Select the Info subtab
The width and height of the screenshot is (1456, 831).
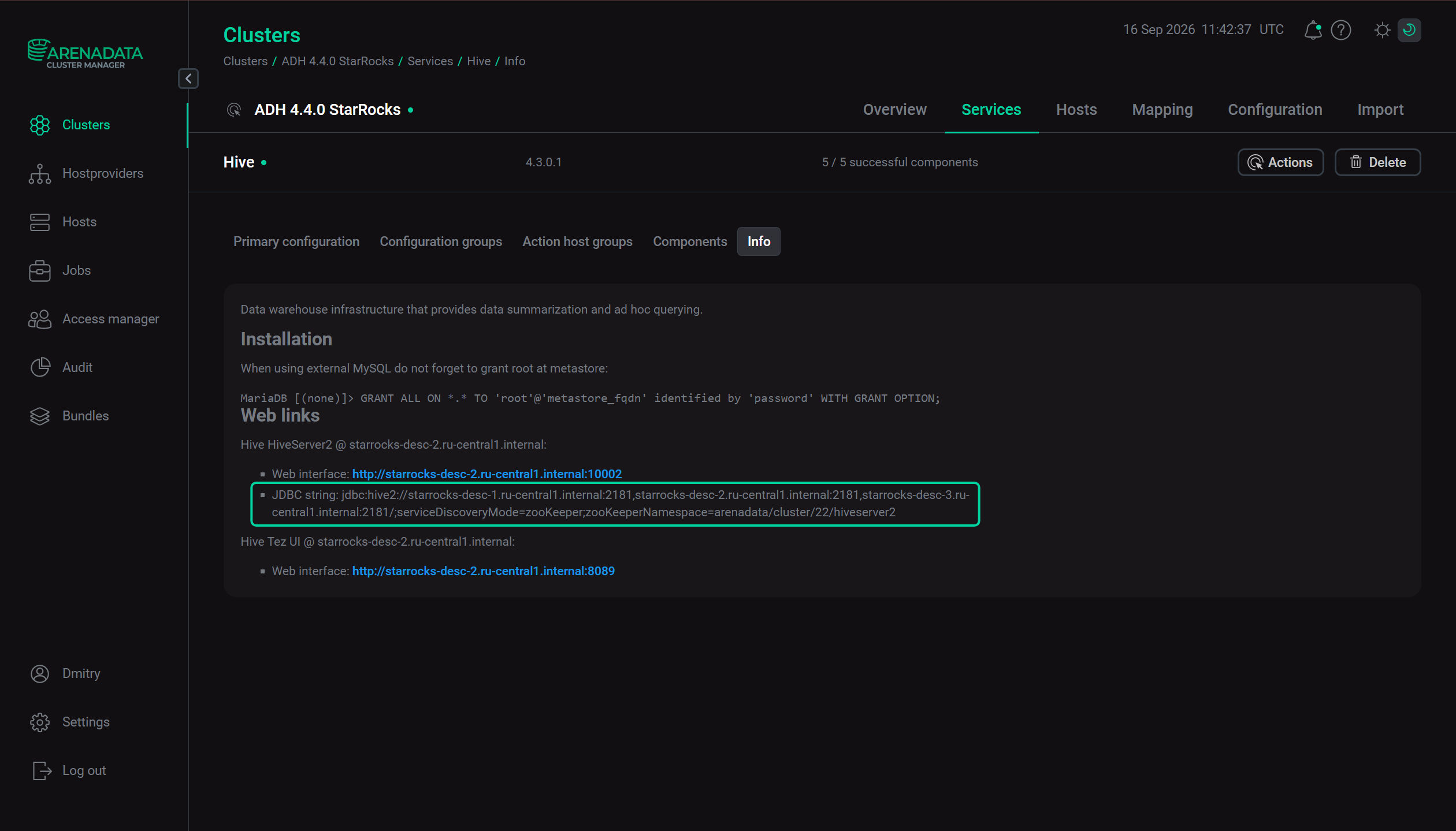(759, 241)
